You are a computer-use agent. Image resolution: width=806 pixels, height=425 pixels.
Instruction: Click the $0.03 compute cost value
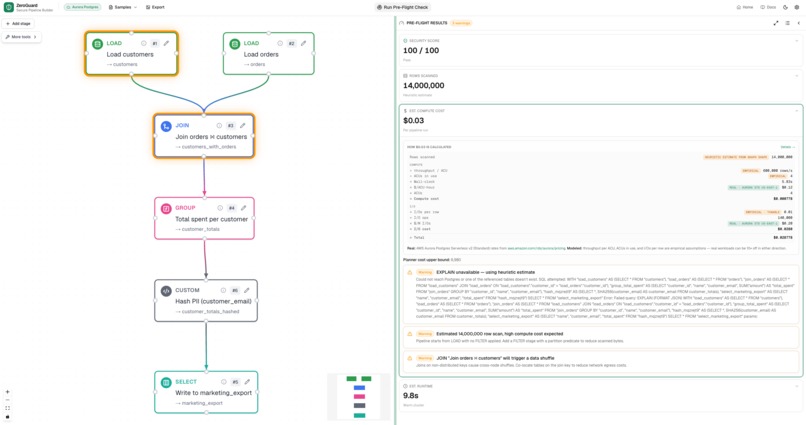(414, 121)
